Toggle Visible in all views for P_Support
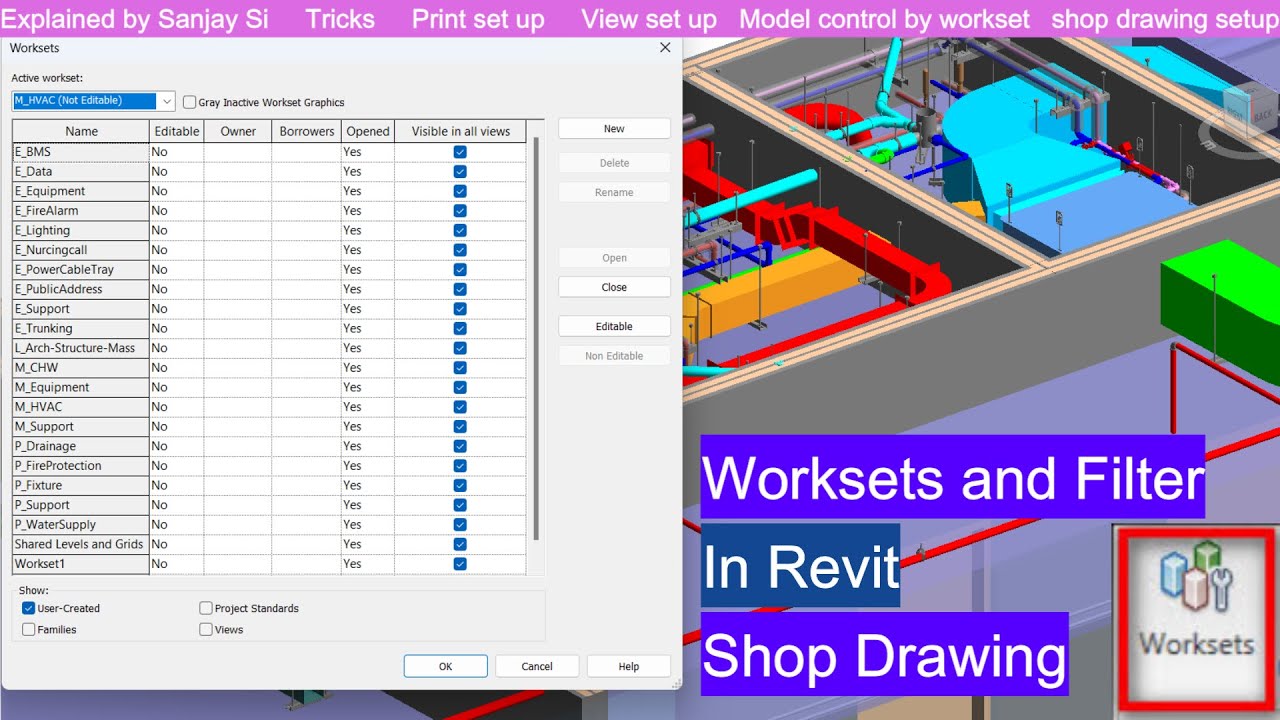Screen dimensions: 1280x720 click(460, 505)
